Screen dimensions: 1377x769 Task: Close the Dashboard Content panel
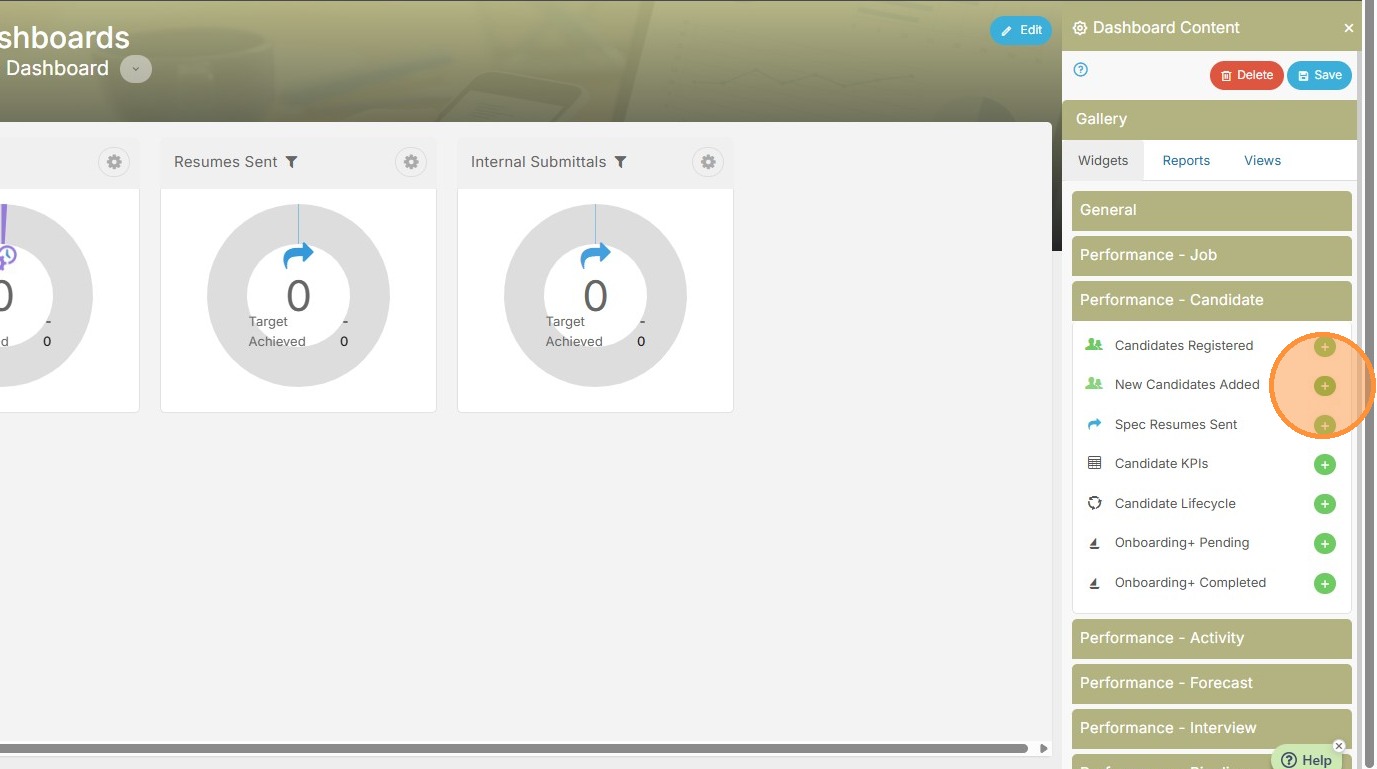tap(1349, 29)
